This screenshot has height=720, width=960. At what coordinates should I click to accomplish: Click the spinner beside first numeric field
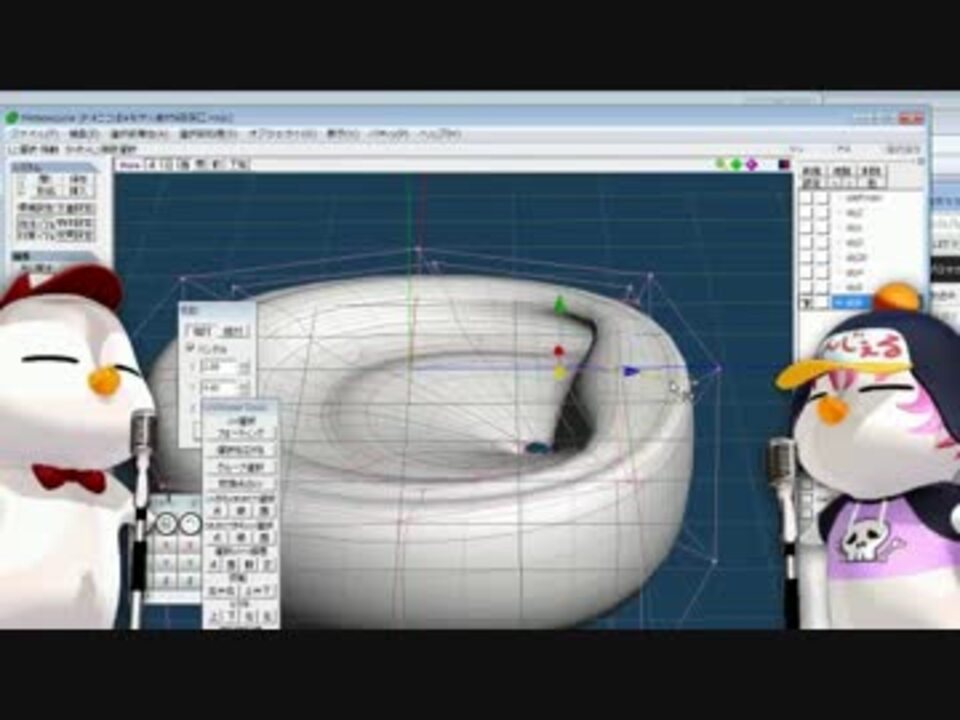click(x=244, y=367)
